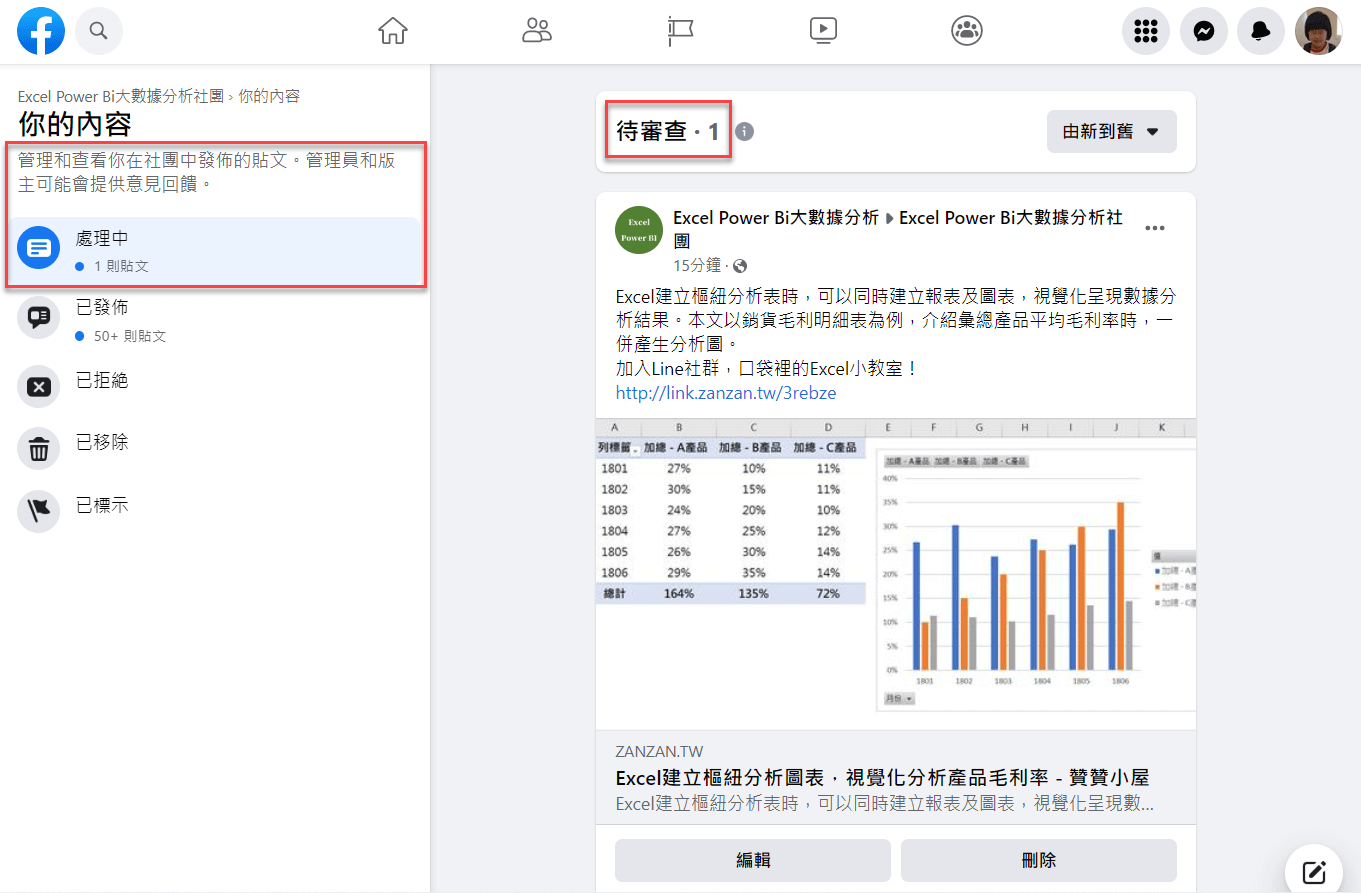
Task: Click the 15分鐘 post timestamp
Action: point(697,265)
